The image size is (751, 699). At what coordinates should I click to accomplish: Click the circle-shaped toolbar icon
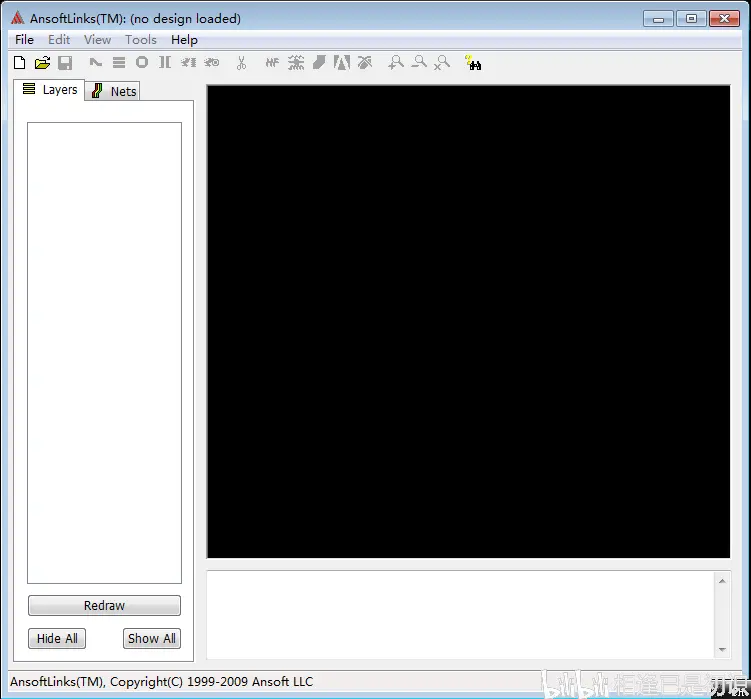point(142,62)
